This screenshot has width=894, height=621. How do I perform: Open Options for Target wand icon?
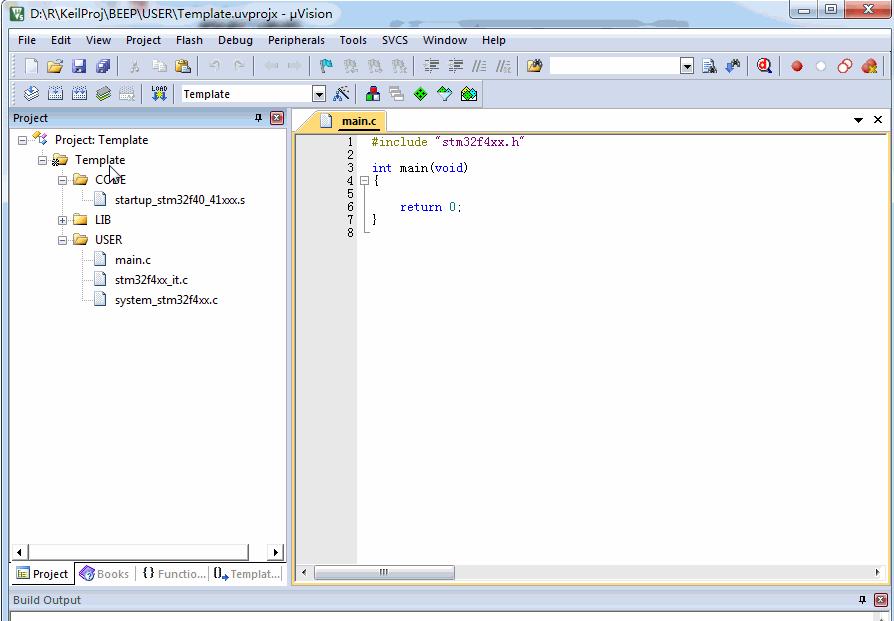(x=341, y=94)
